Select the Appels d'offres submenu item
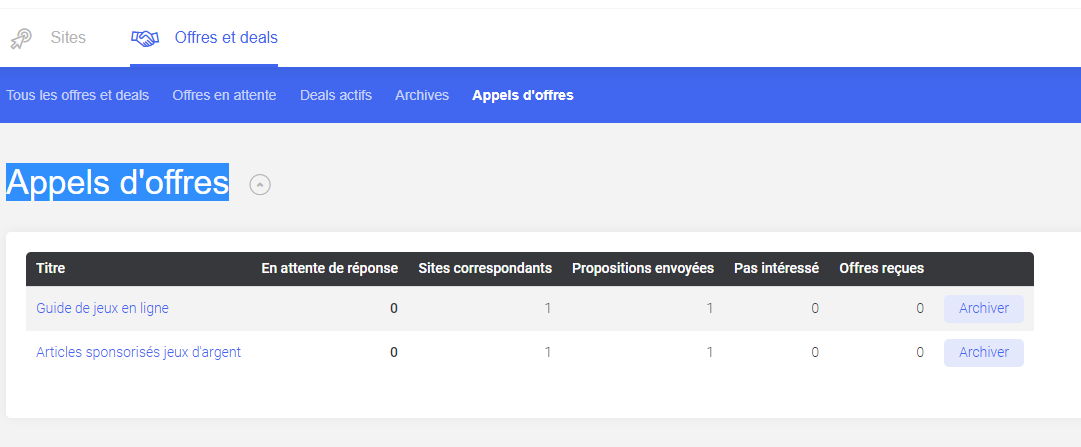 pyautogui.click(x=523, y=95)
